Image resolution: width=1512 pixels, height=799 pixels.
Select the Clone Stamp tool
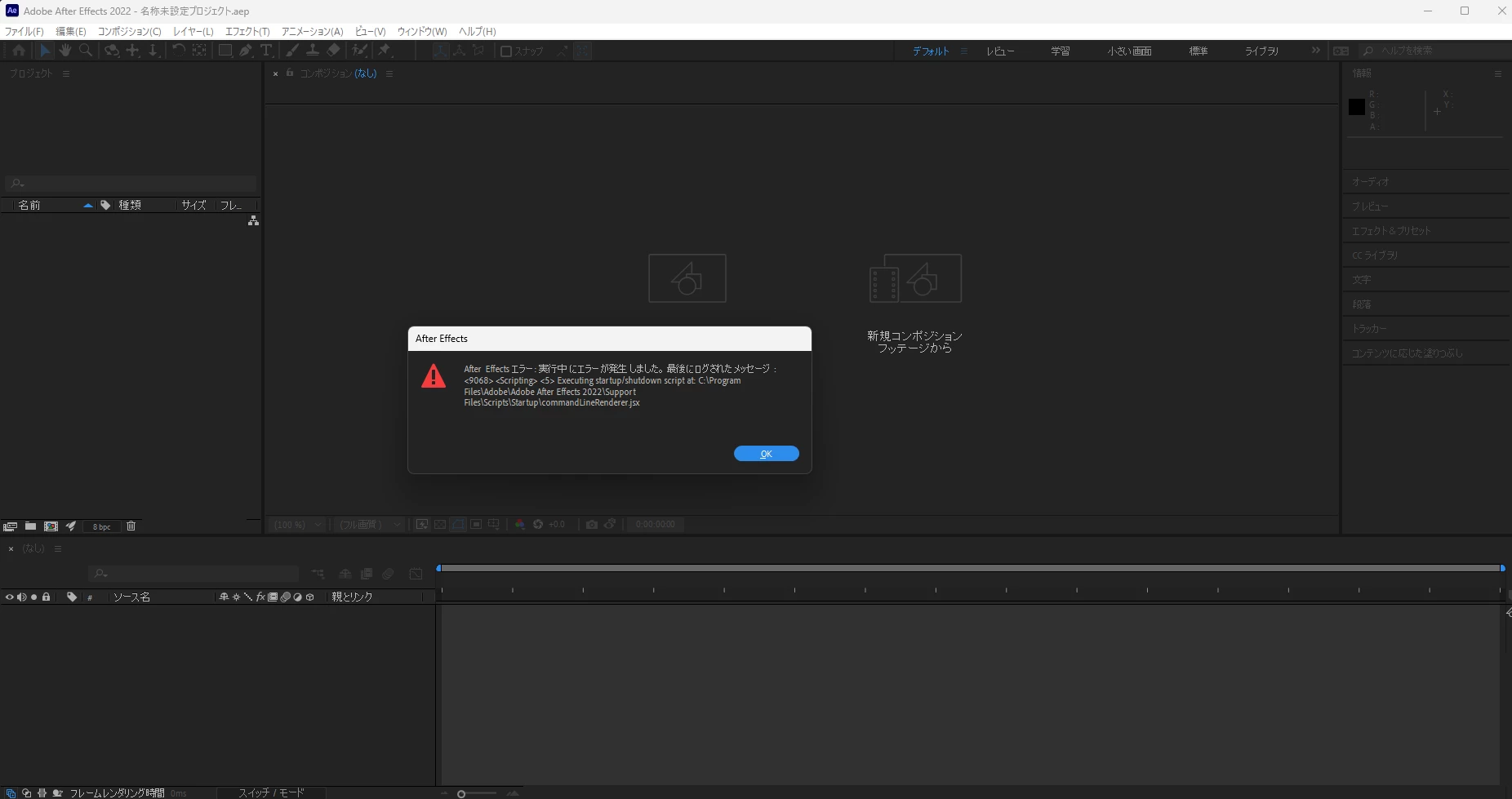pyautogui.click(x=313, y=51)
